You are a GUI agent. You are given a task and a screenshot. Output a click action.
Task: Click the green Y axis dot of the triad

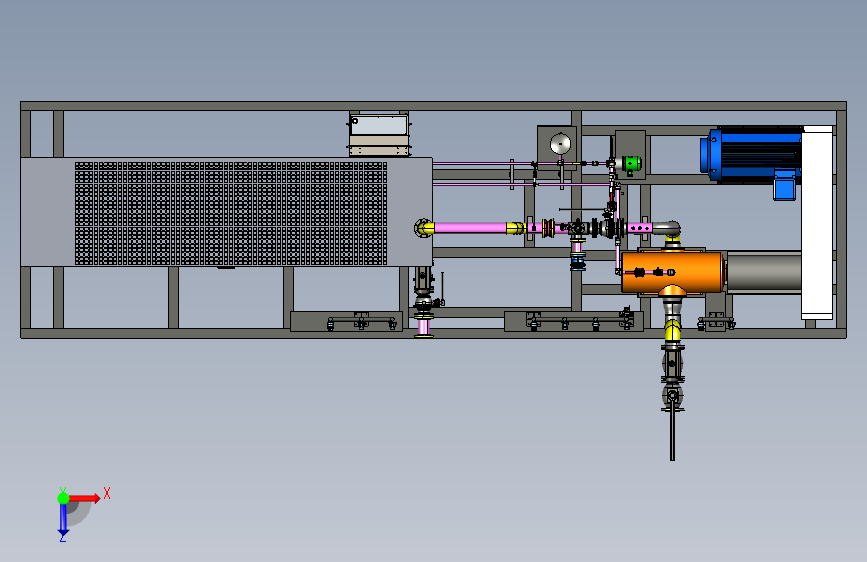(63, 498)
